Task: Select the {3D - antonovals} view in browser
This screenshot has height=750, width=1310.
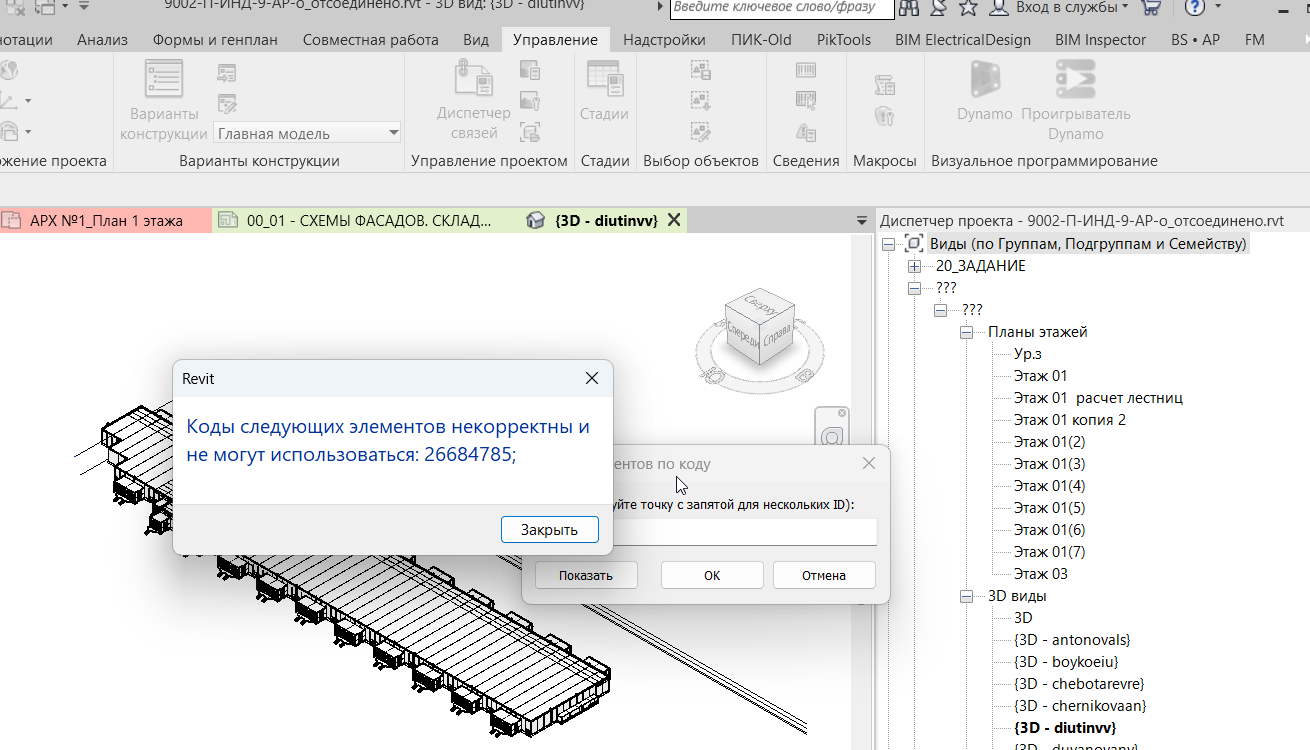Action: 1072,640
